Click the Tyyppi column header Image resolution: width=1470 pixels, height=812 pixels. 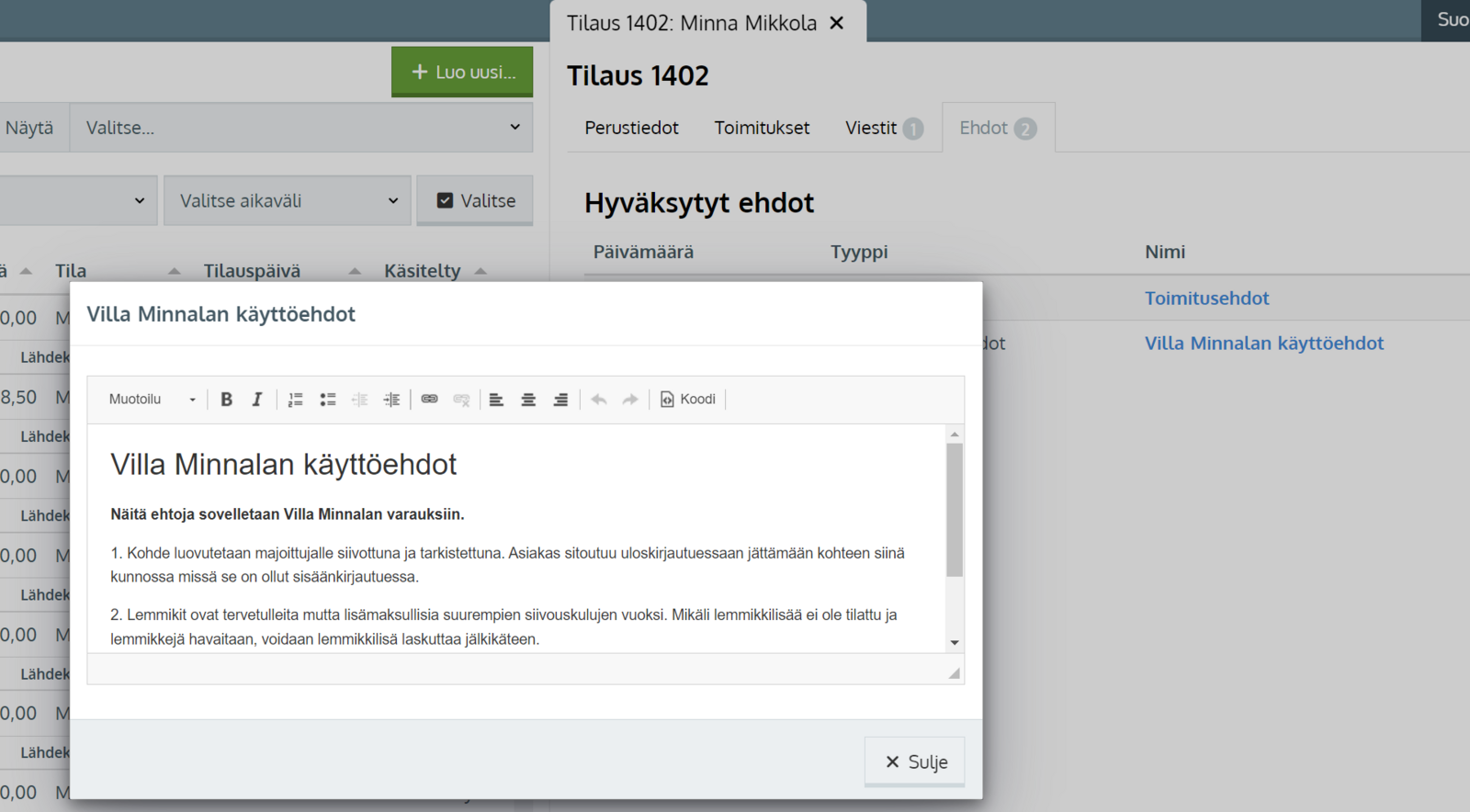point(859,252)
